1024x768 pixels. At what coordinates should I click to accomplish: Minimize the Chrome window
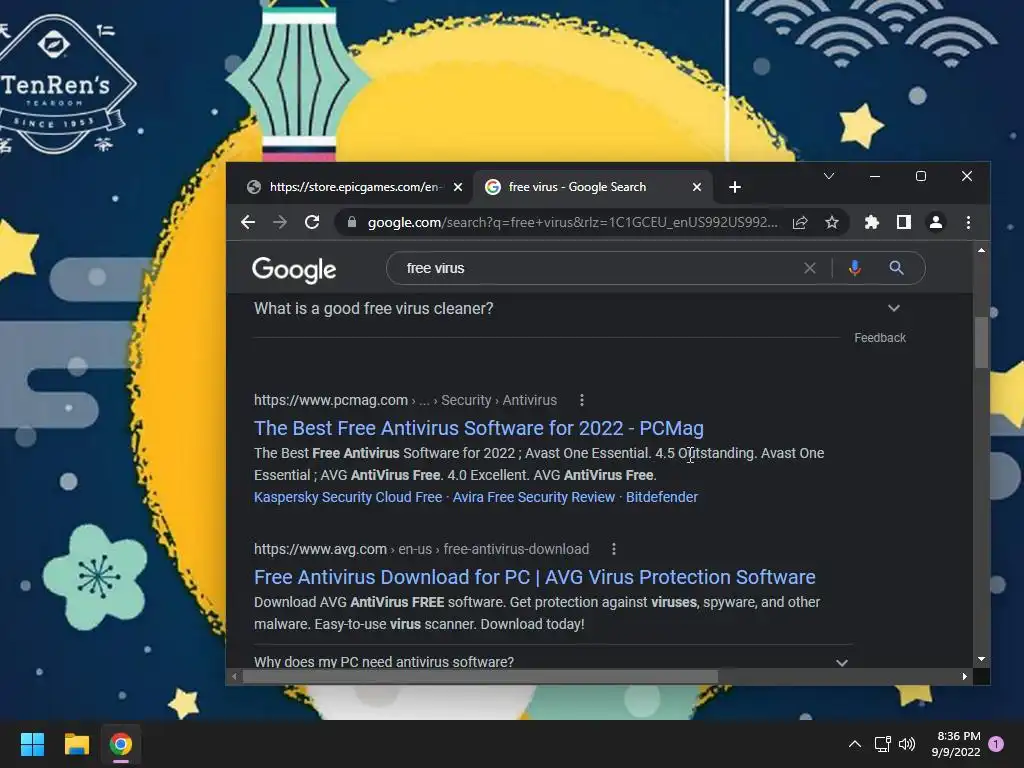(875, 176)
